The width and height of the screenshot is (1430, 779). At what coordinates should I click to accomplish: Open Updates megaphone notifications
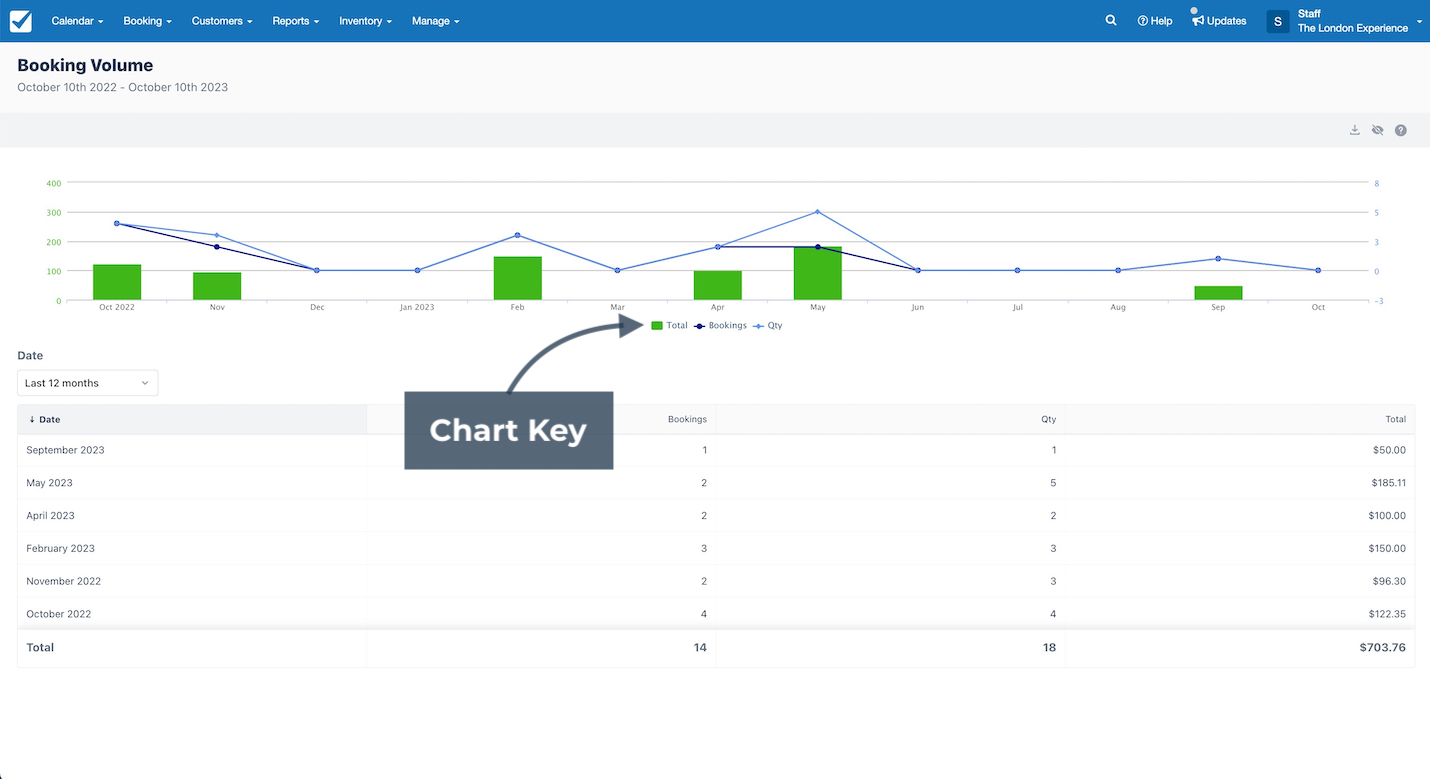click(1219, 20)
